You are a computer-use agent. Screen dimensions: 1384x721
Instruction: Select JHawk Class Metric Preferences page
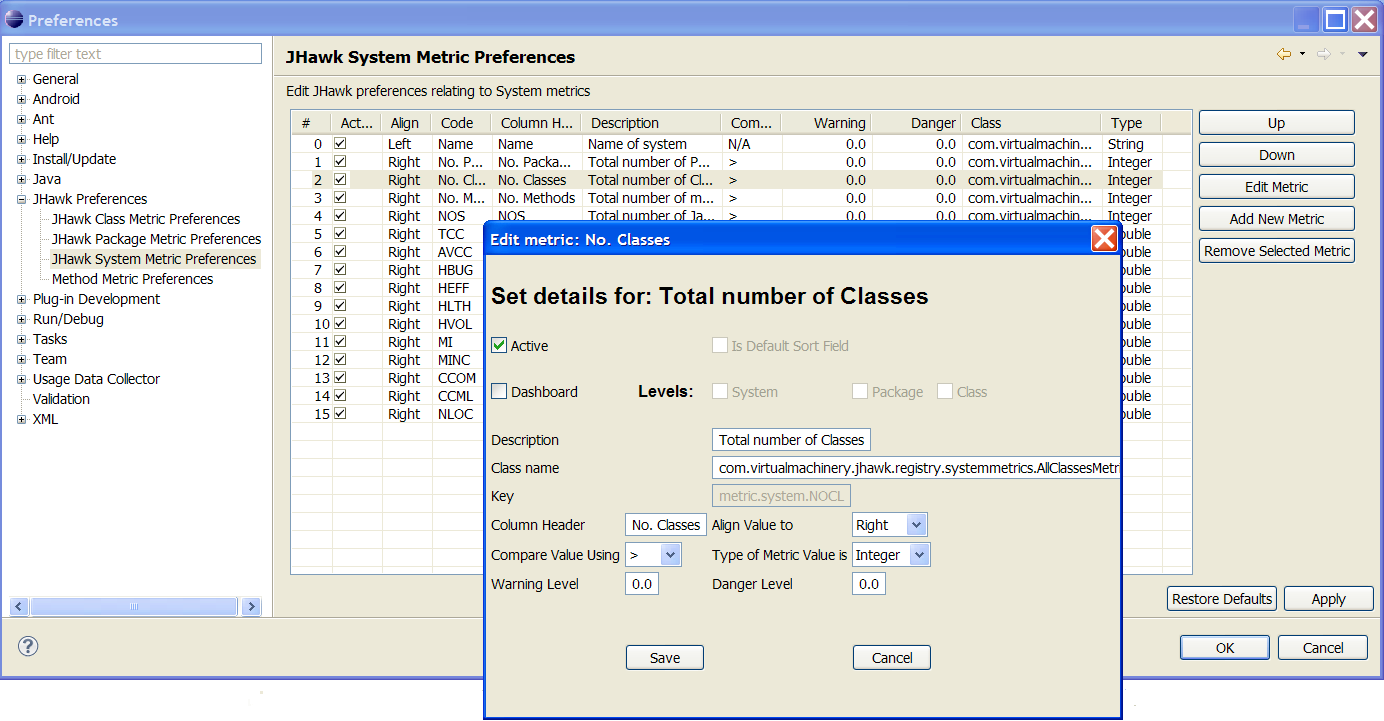click(146, 219)
